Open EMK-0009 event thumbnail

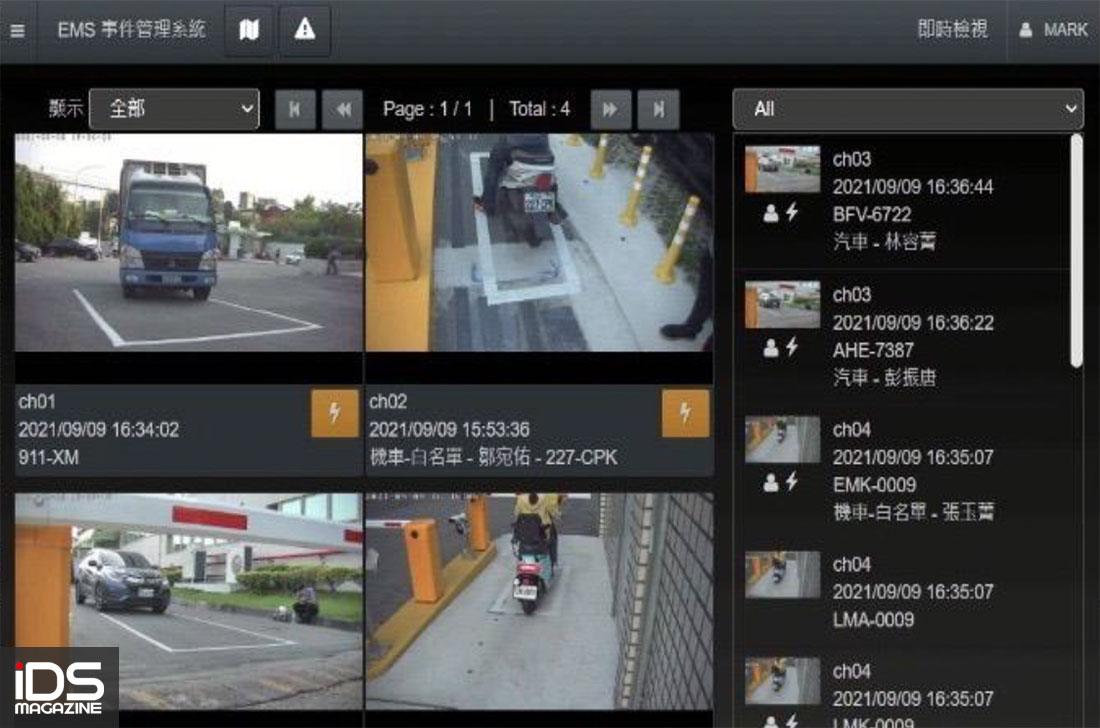pos(782,440)
